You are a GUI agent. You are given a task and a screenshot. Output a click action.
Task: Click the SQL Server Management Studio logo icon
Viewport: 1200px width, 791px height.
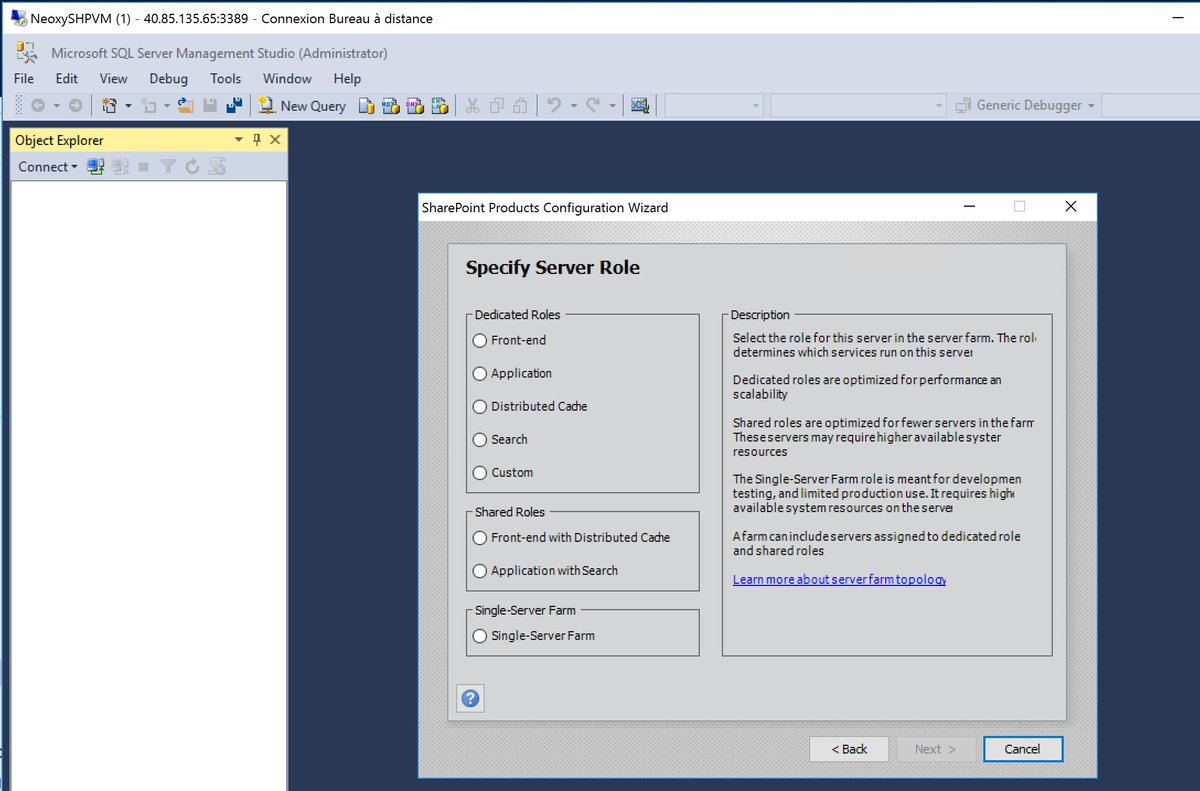tap(27, 53)
